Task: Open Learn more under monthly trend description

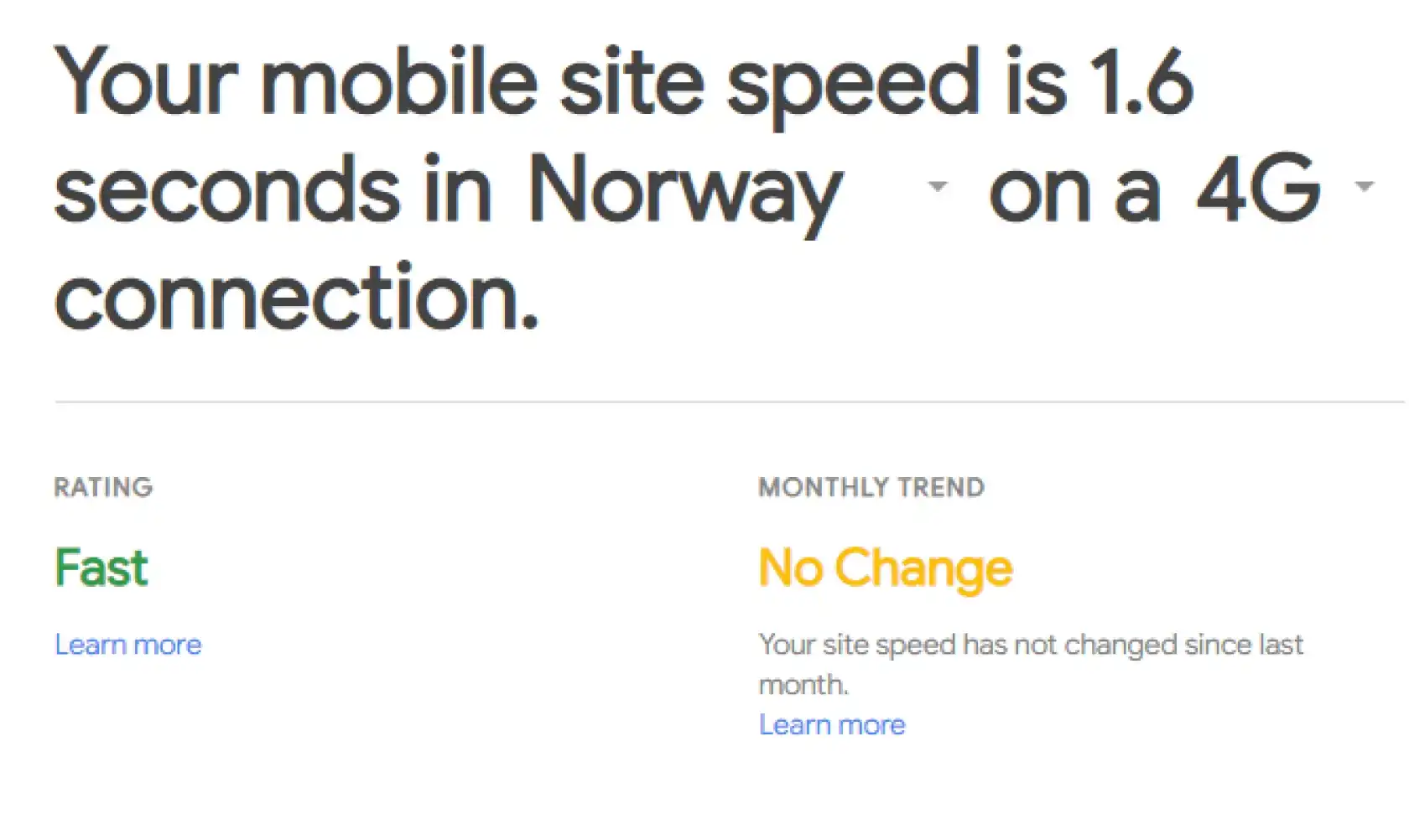Action: [832, 725]
